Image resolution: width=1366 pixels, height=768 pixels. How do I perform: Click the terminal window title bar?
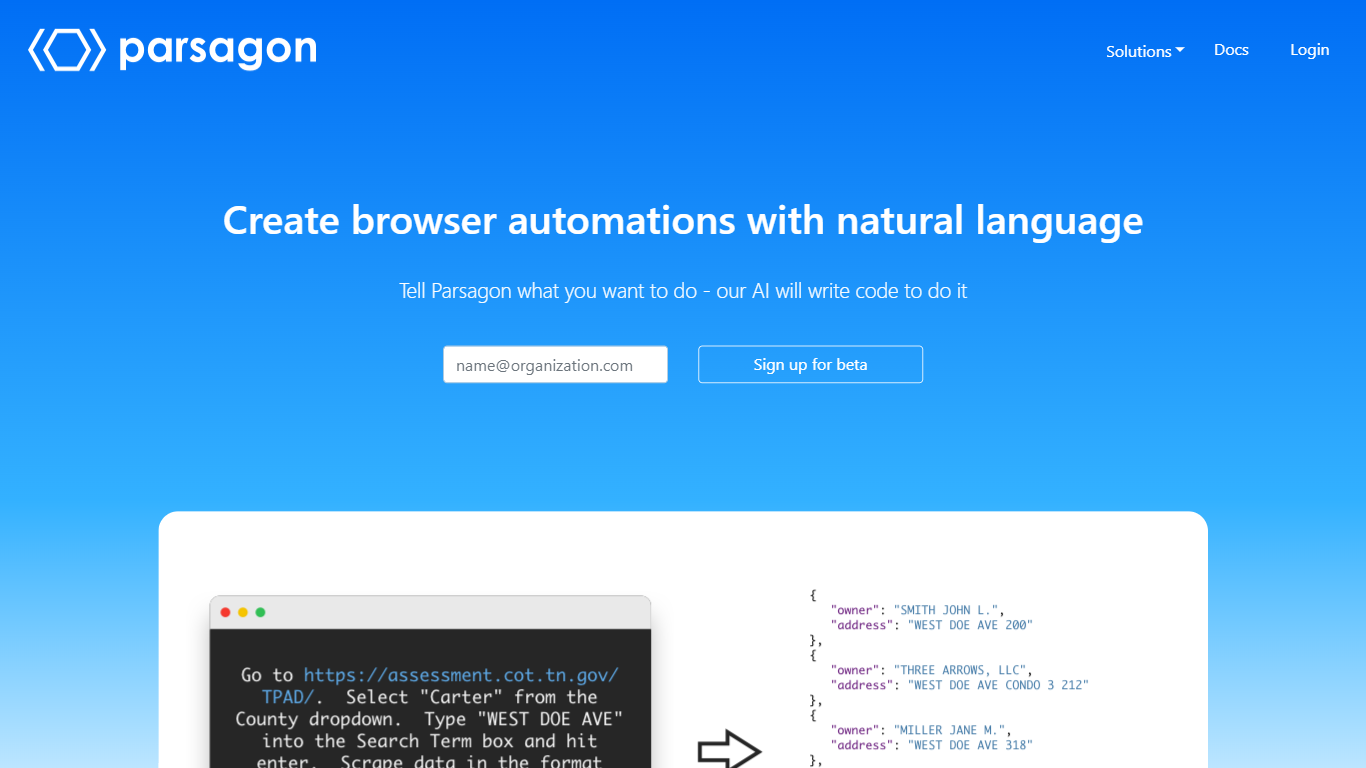(x=430, y=612)
